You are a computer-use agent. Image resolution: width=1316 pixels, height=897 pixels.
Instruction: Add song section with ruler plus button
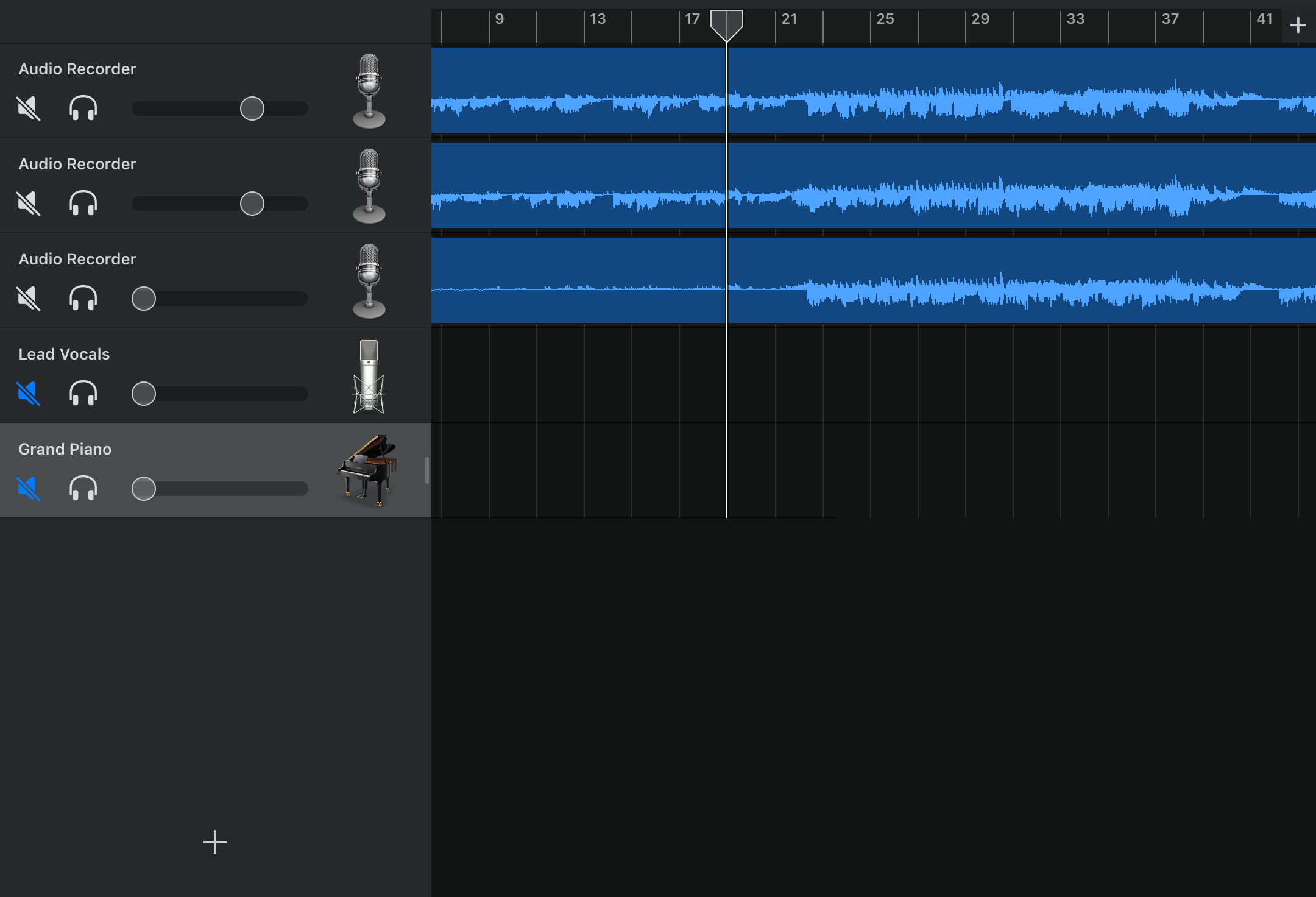(1298, 26)
